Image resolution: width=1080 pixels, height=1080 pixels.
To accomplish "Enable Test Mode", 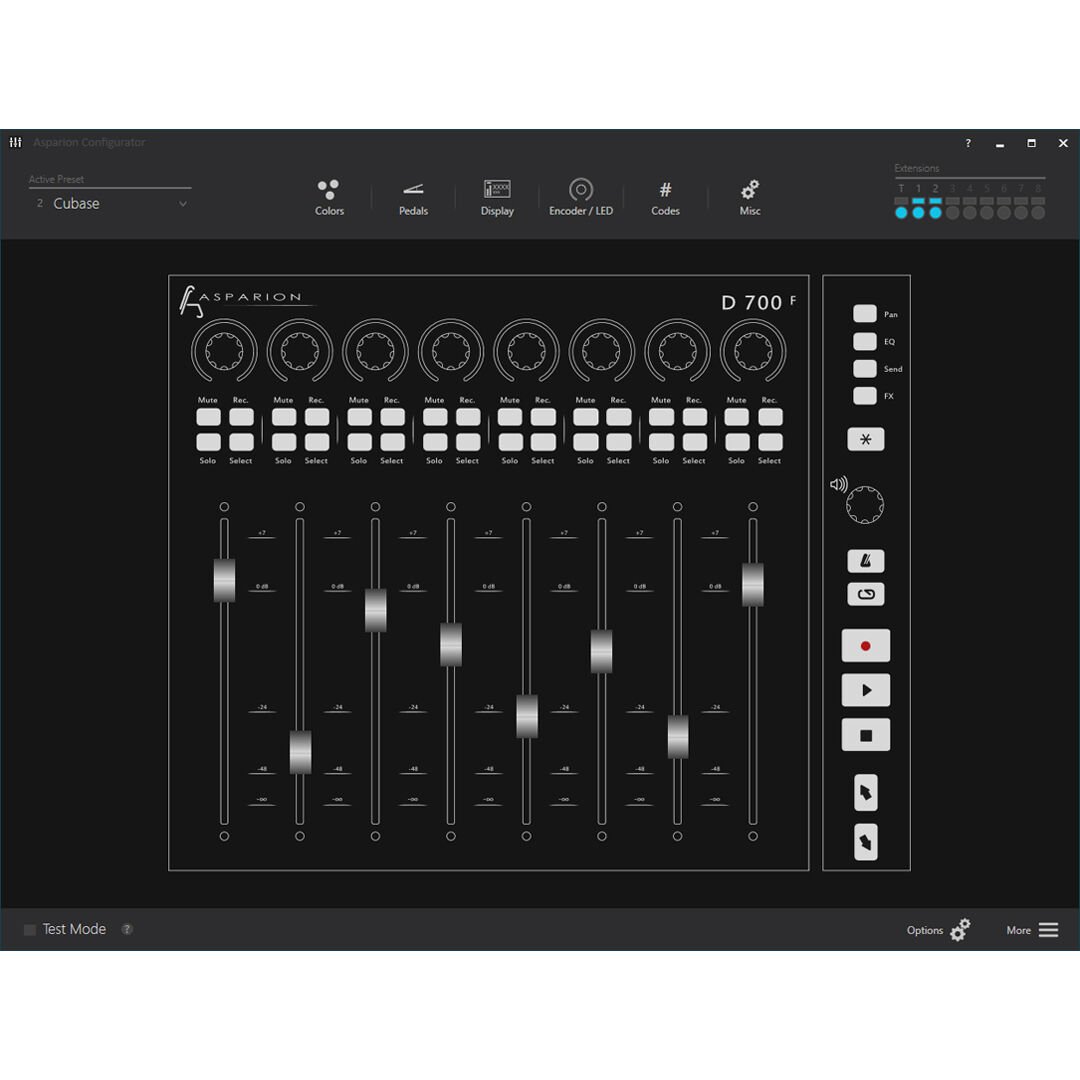I will click(29, 929).
